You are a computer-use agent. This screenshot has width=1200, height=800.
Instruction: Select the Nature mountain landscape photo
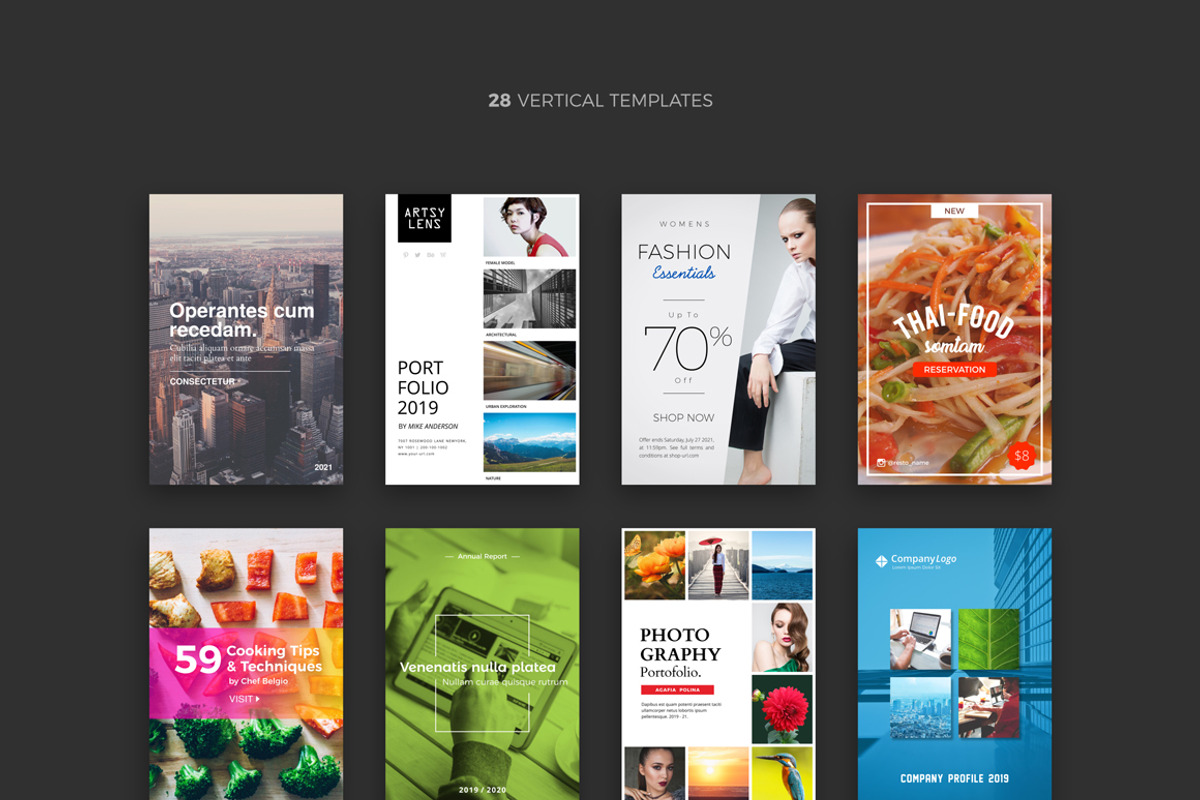pyautogui.click(x=529, y=443)
